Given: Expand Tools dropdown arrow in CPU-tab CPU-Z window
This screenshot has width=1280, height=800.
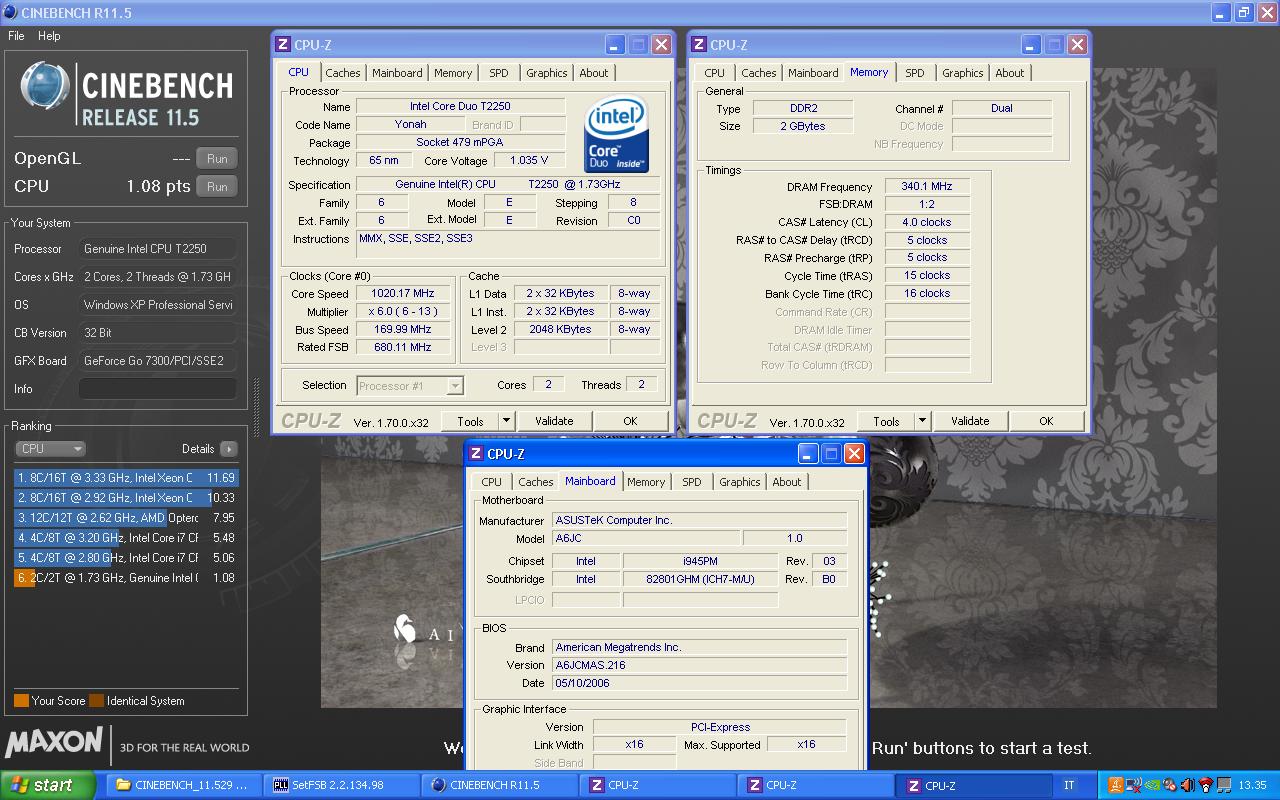Looking at the screenshot, I should 506,421.
